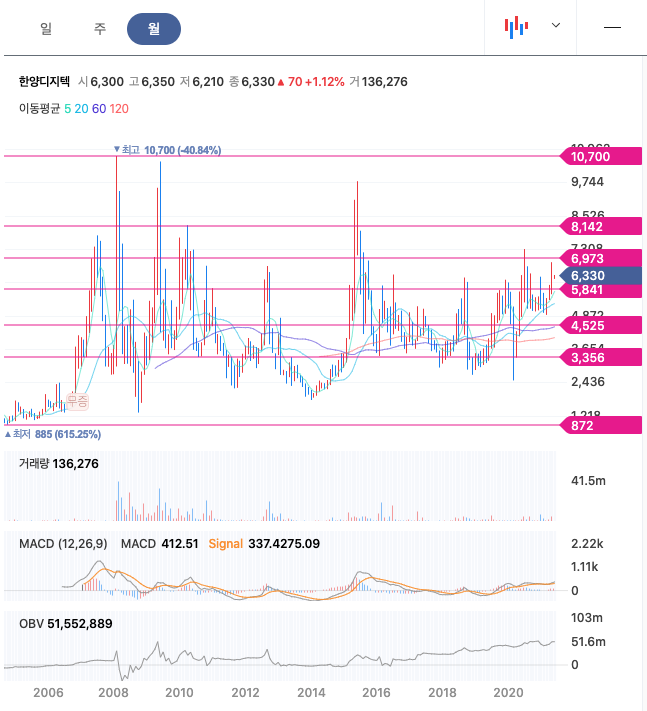Click the candlestick chart type icon
The image size is (647, 711).
coord(516,27)
